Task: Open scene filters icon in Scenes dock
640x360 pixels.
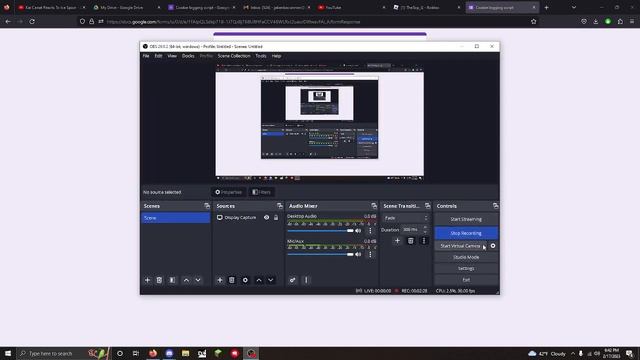Action: coord(172,280)
